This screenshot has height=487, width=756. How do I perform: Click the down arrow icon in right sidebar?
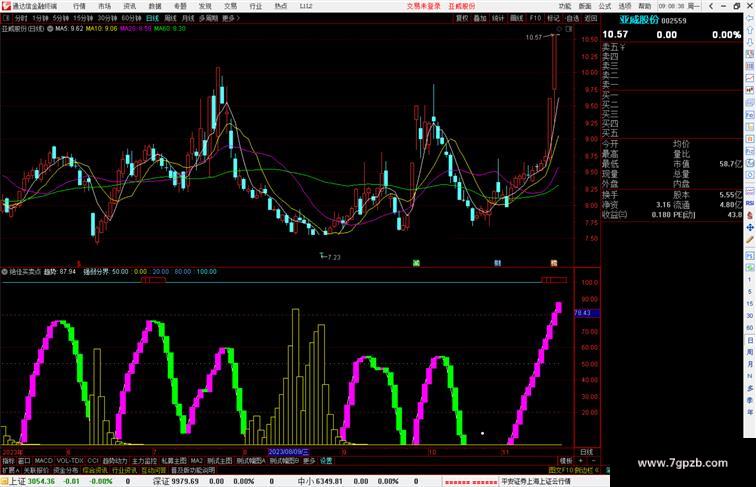pyautogui.click(x=750, y=43)
